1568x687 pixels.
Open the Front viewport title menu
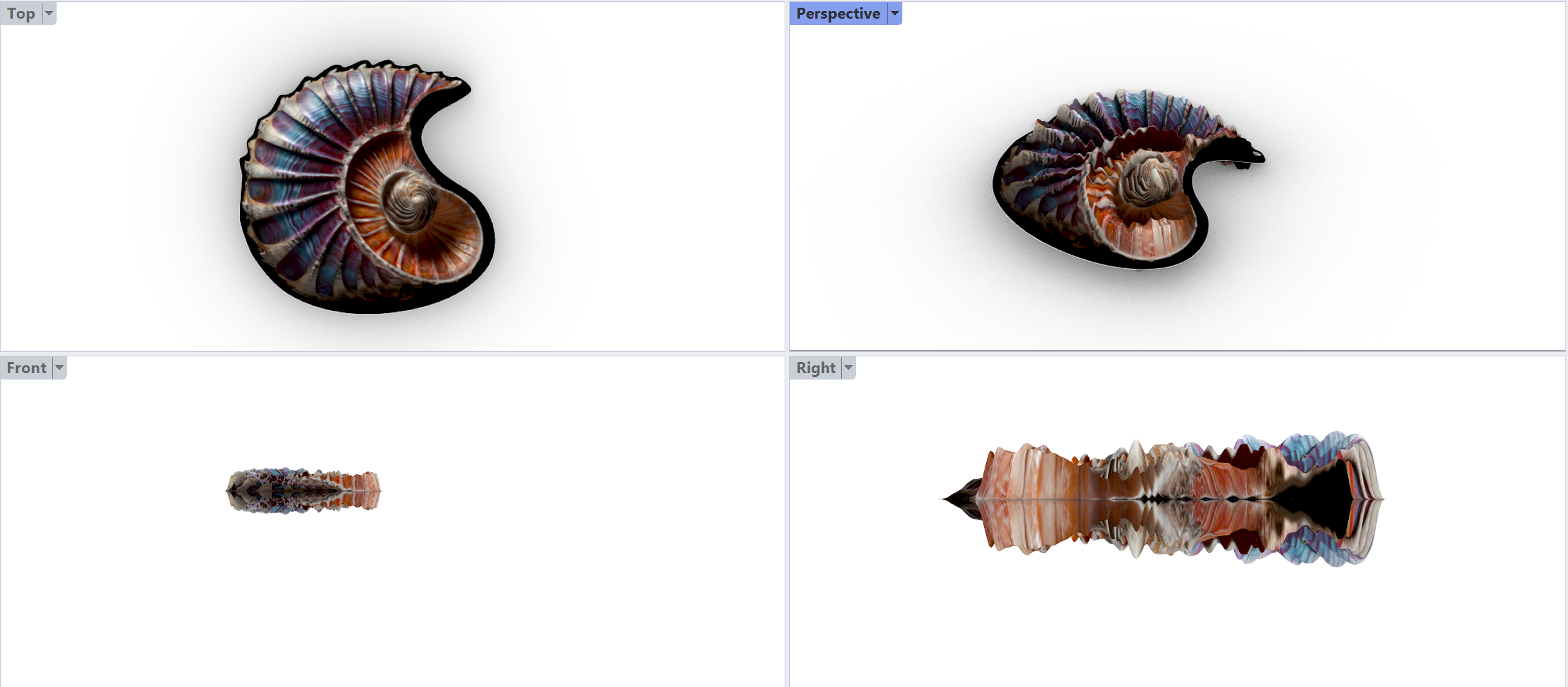pos(59,367)
